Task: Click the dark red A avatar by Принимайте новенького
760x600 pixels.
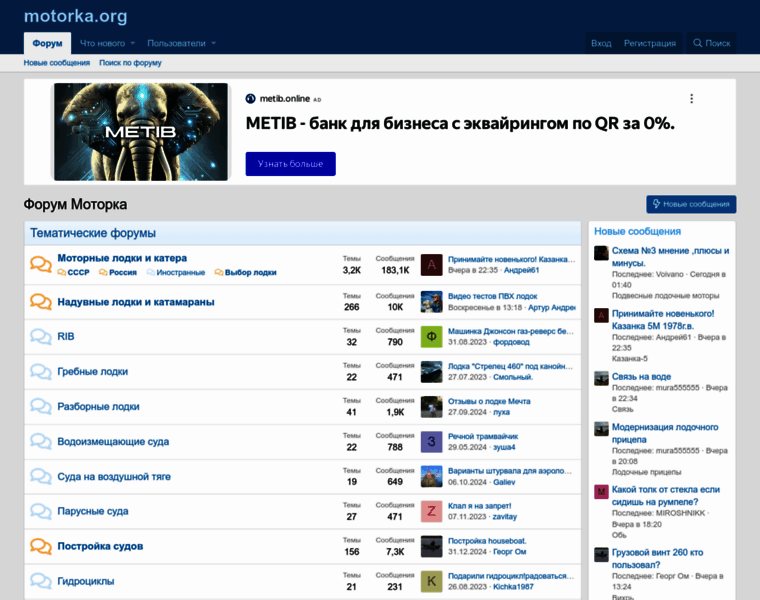Action: [431, 265]
